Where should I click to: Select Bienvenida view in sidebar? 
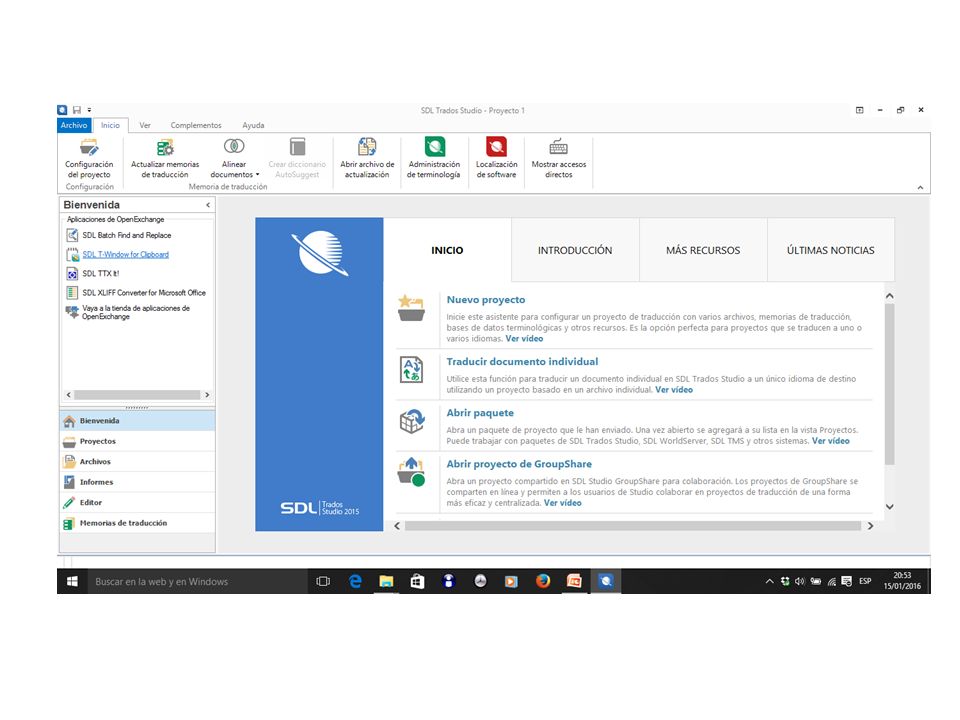pyautogui.click(x=137, y=421)
